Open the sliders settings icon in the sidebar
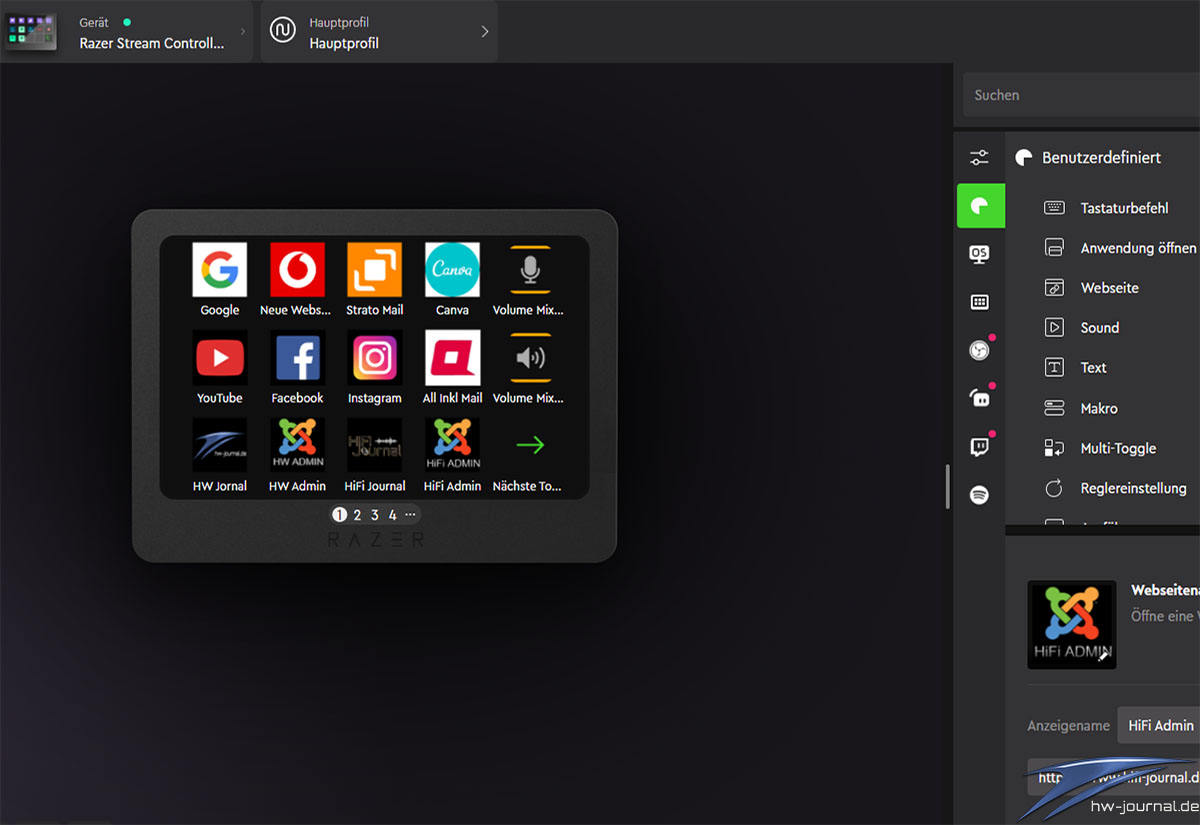Viewport: 1200px width, 825px height. pyautogui.click(x=980, y=158)
